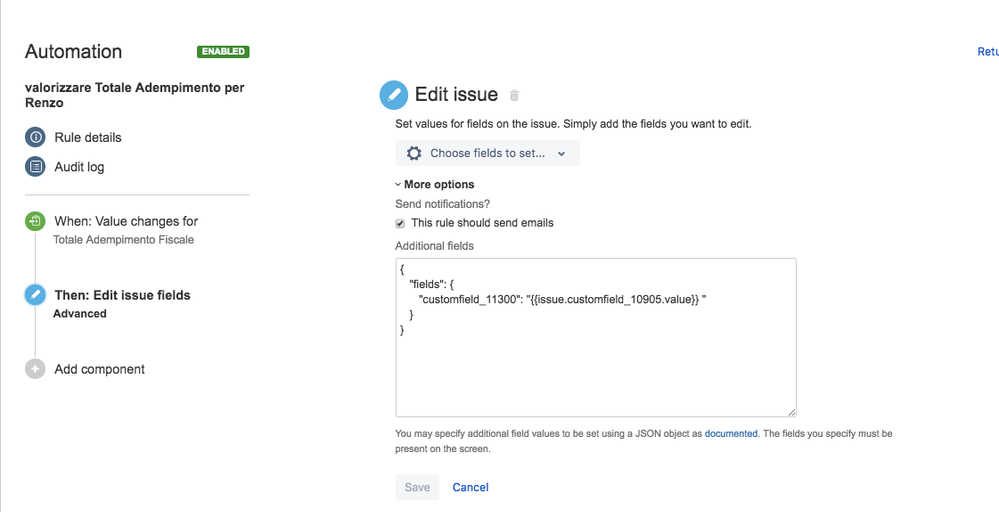Viewport: 999px width, 512px height.
Task: Open the Audit log section
Action: [x=79, y=167]
